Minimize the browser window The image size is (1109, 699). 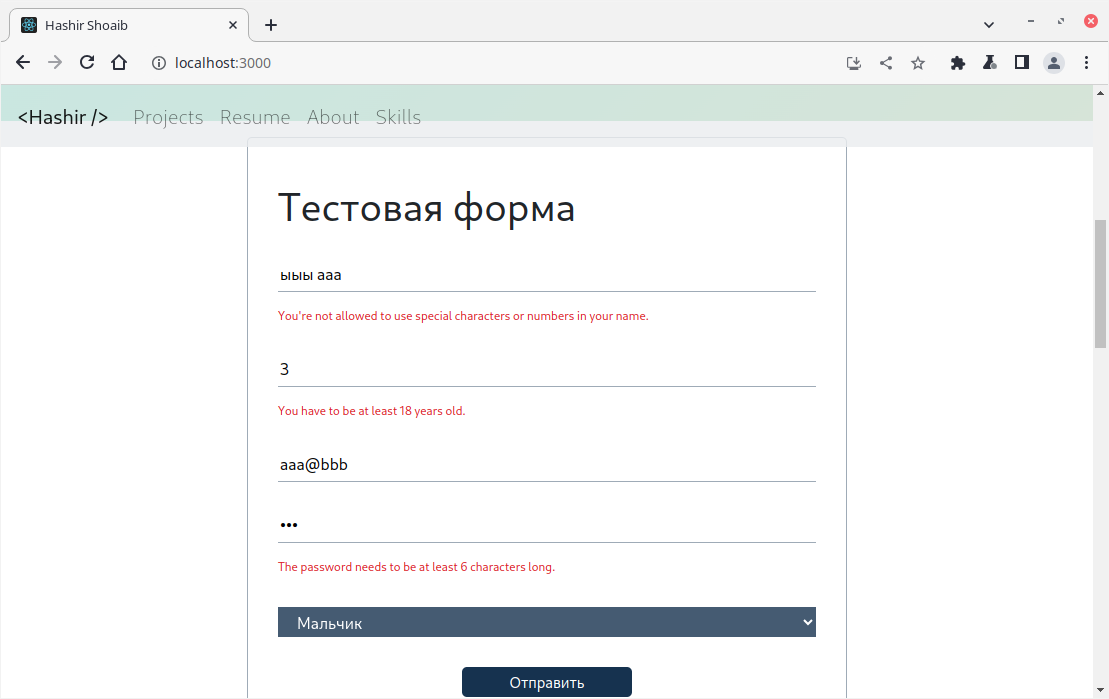[x=1030, y=21]
